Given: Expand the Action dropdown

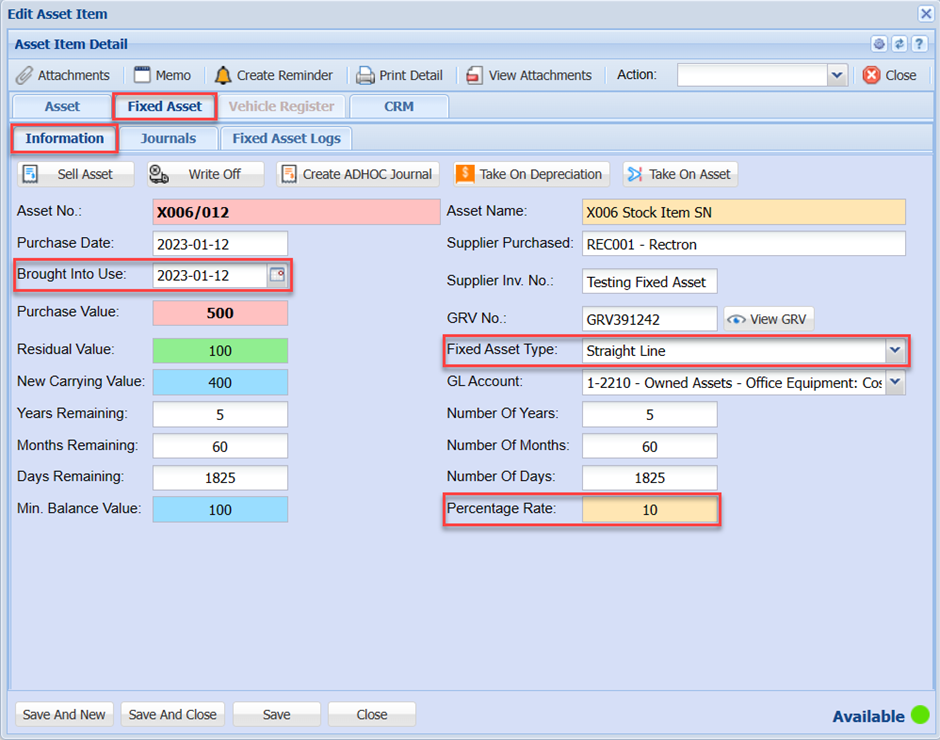Looking at the screenshot, I should pyautogui.click(x=837, y=75).
